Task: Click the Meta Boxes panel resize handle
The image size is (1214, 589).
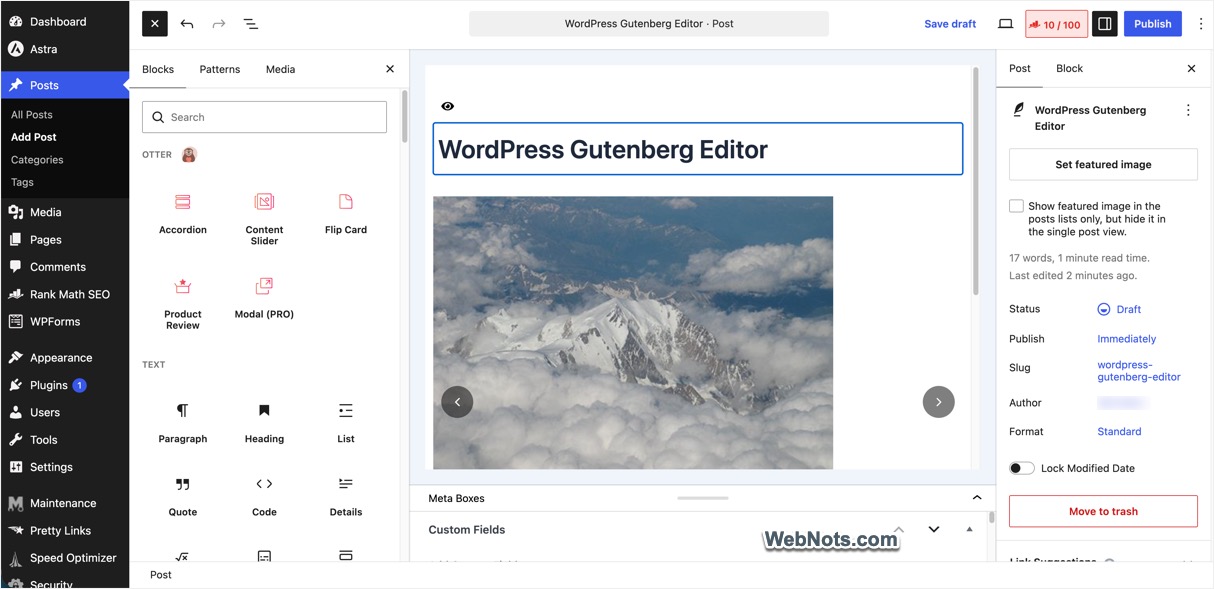Action: (703, 498)
